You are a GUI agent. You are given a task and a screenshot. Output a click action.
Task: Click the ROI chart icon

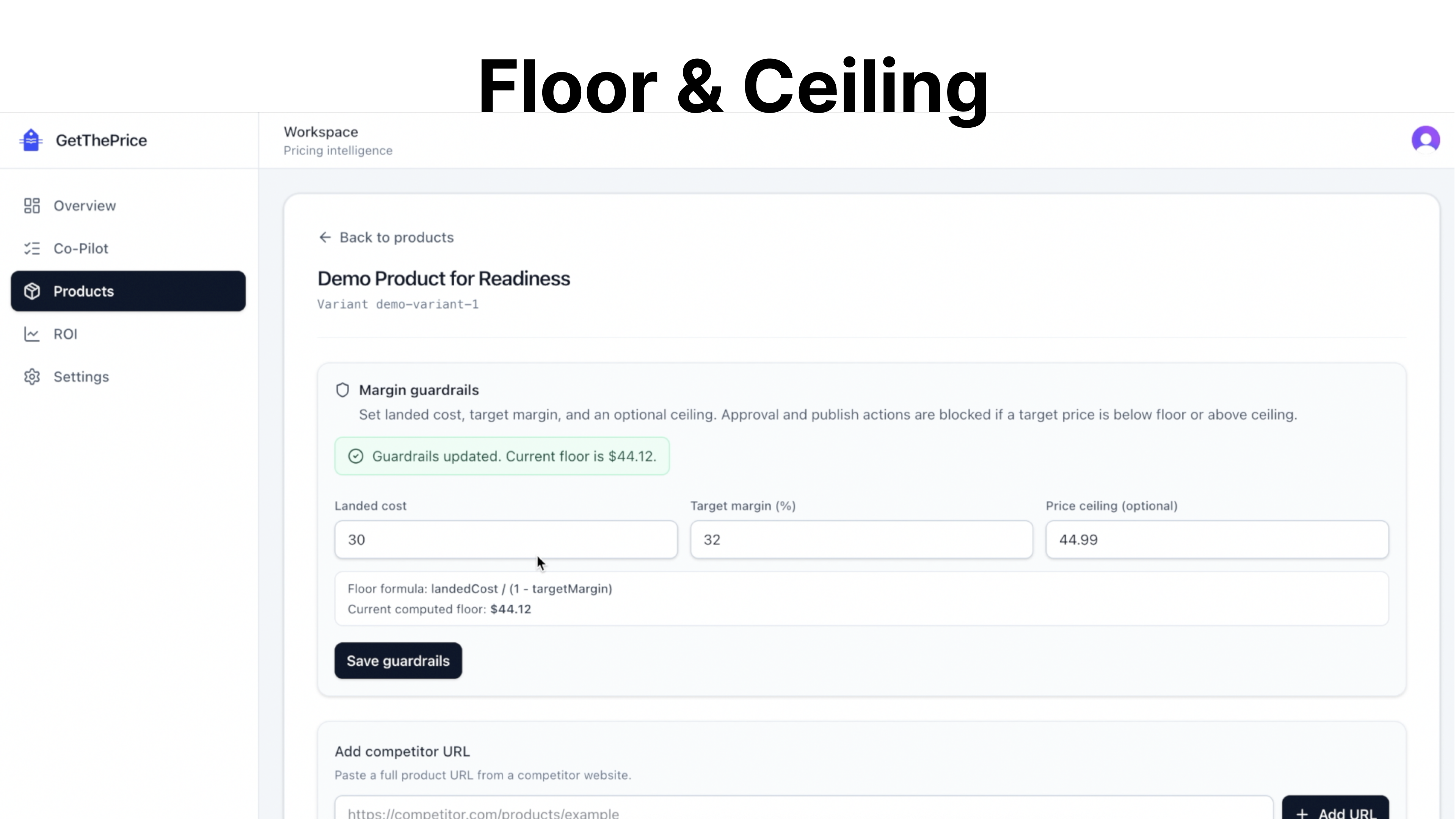tap(31, 334)
